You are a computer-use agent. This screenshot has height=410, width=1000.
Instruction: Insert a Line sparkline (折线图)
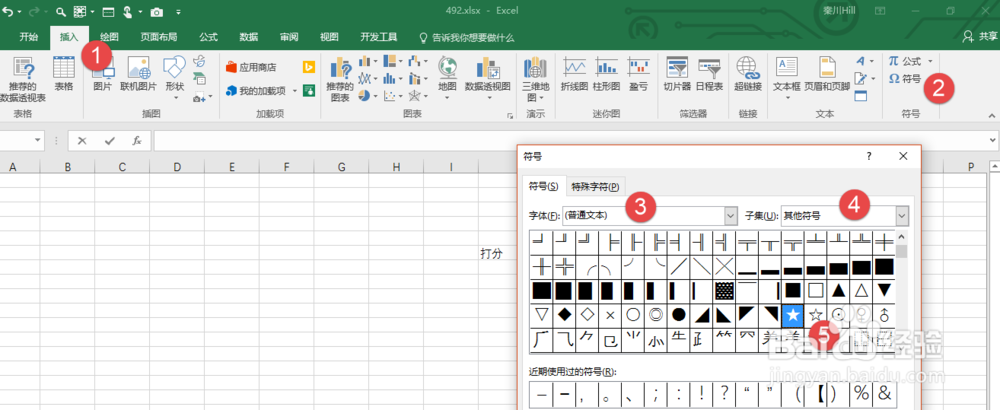pos(574,74)
